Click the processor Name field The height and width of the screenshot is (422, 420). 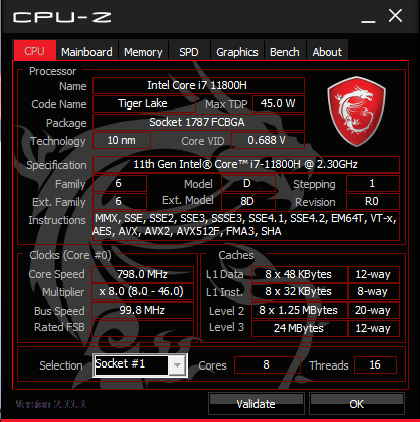click(198, 85)
